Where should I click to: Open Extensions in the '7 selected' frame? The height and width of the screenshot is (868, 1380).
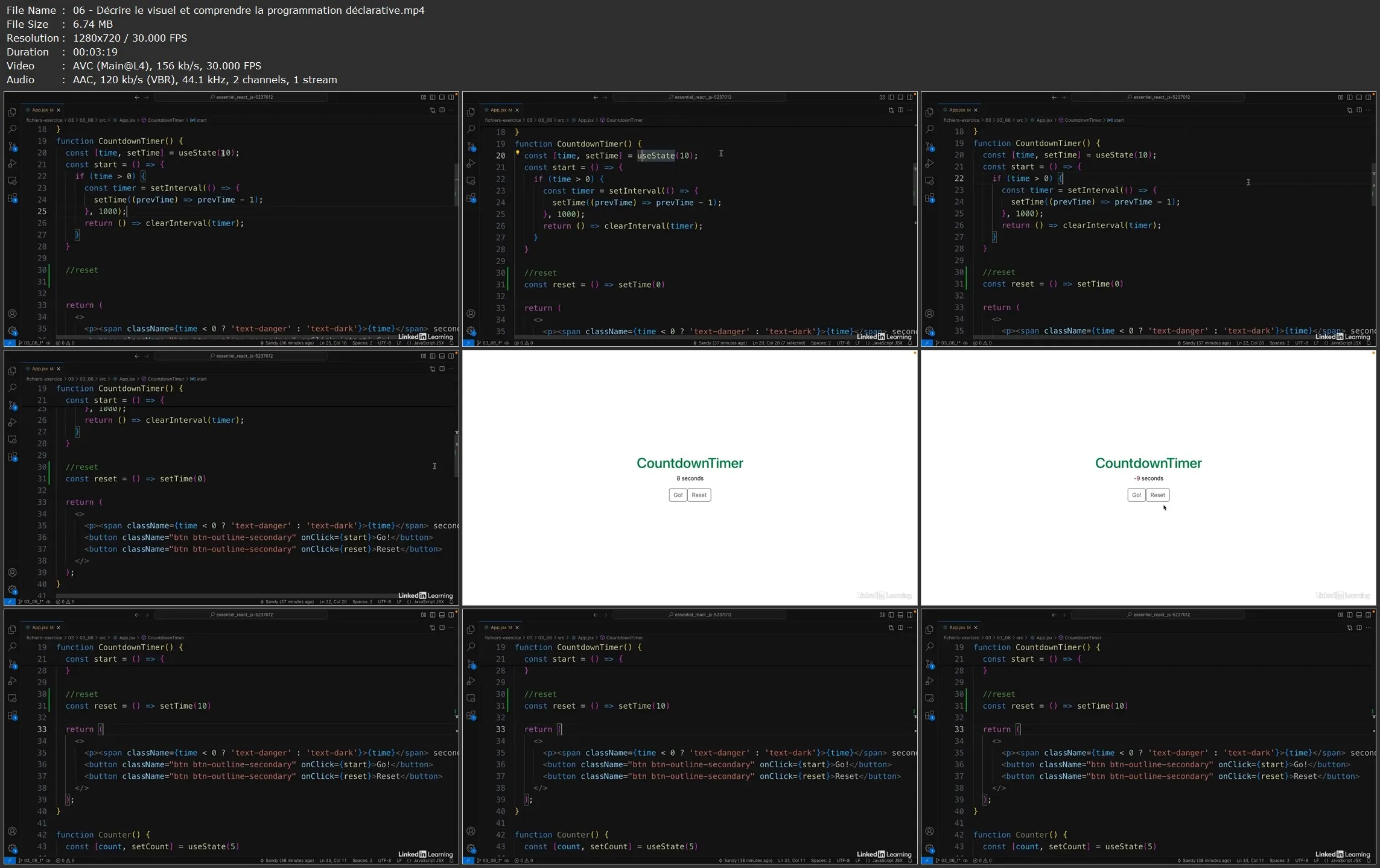tap(471, 198)
